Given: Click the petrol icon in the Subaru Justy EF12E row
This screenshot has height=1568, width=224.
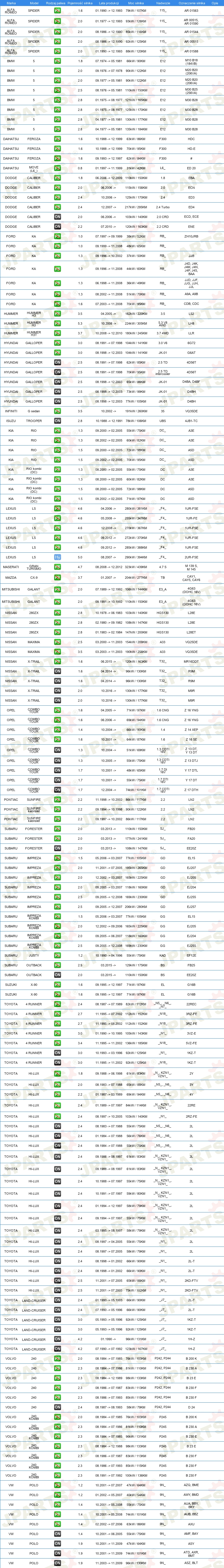Looking at the screenshot, I should 57,956.
